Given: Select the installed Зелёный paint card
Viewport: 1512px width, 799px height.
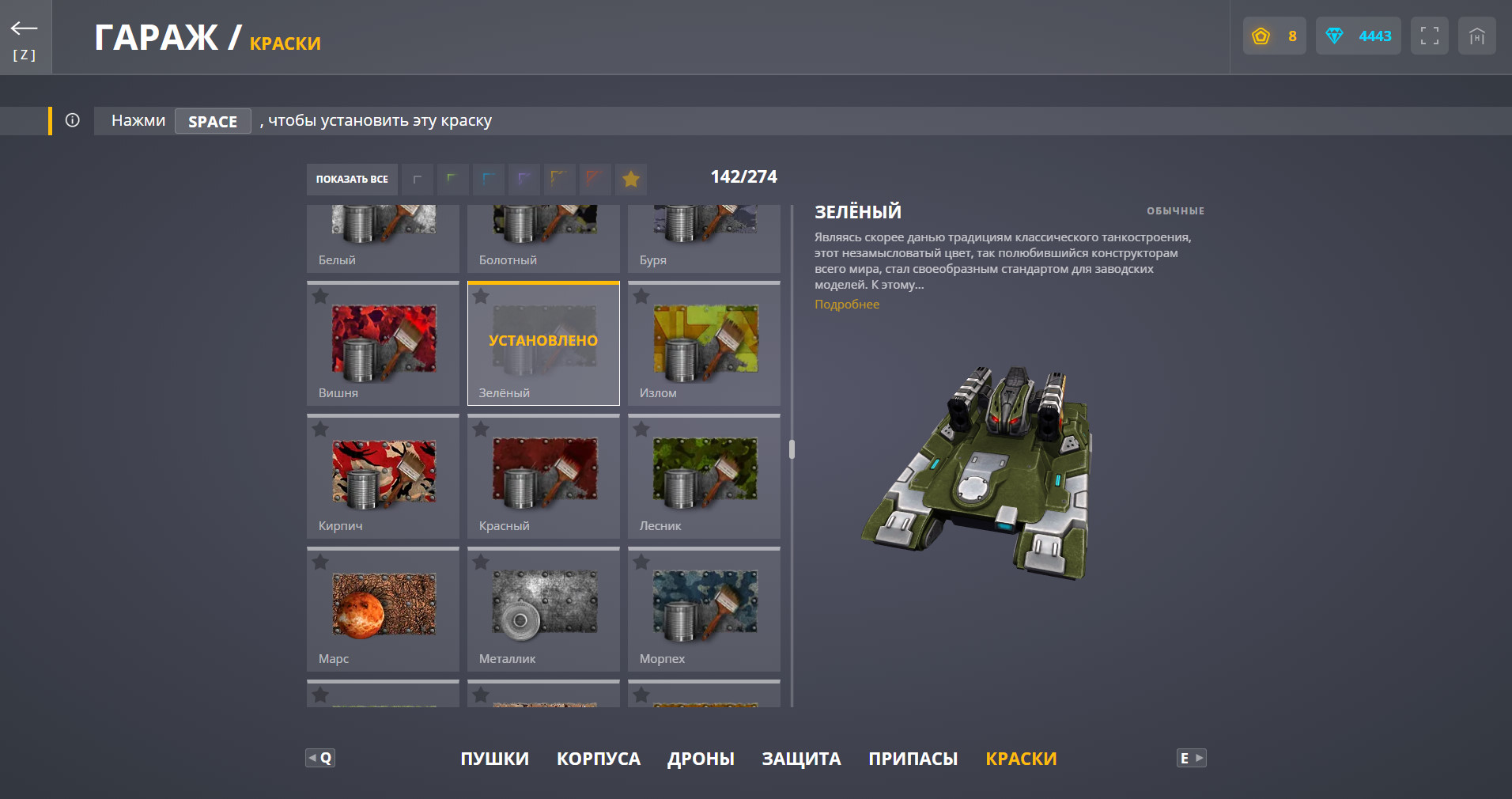Looking at the screenshot, I should pos(543,344).
